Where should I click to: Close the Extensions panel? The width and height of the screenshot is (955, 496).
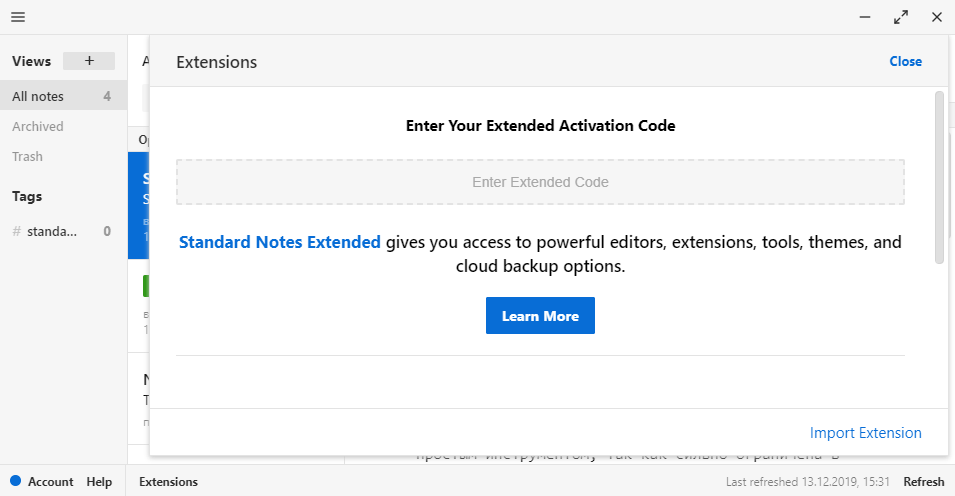(905, 62)
